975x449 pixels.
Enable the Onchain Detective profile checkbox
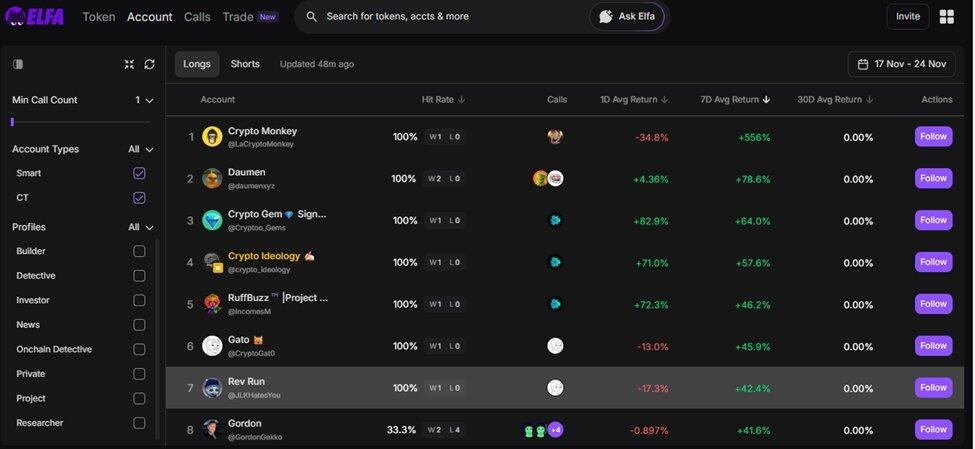139,349
